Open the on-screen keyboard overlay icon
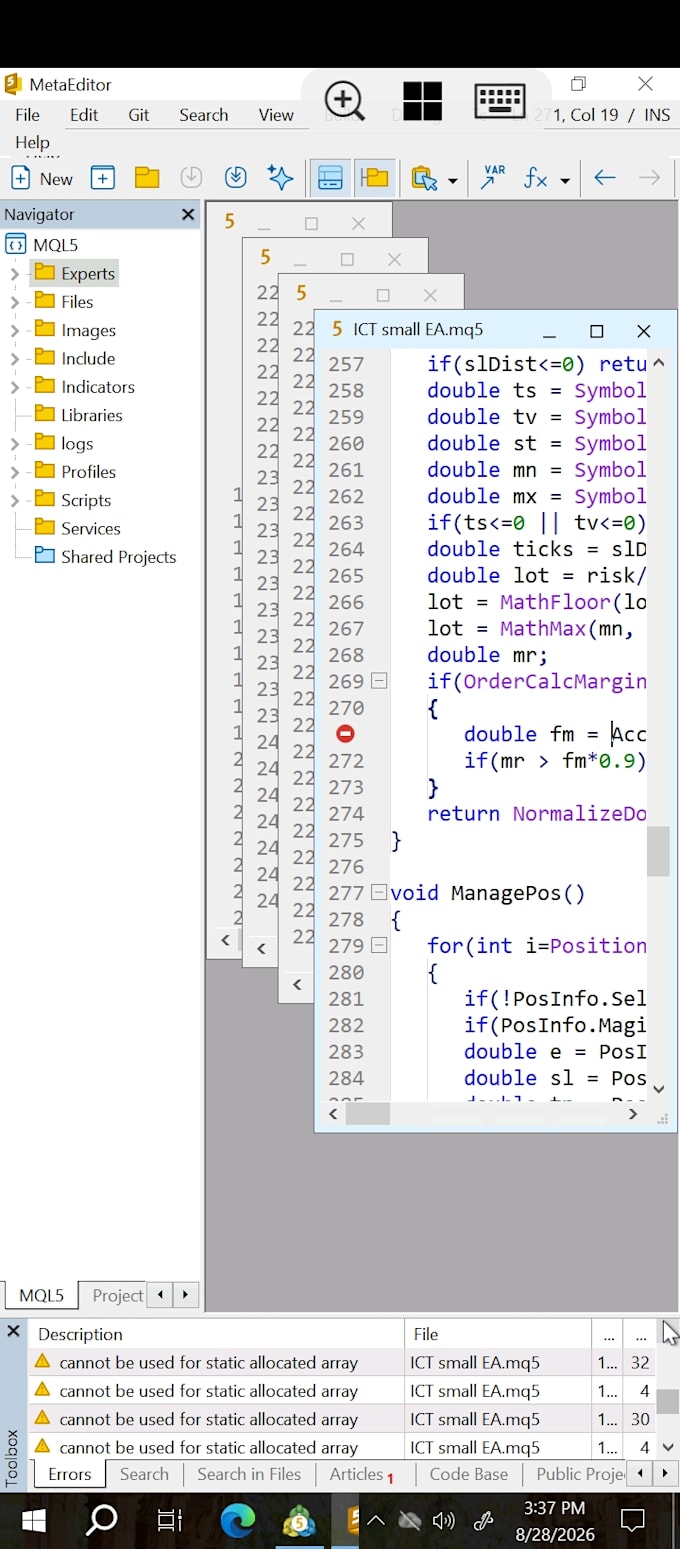This screenshot has width=680, height=1549. [501, 100]
